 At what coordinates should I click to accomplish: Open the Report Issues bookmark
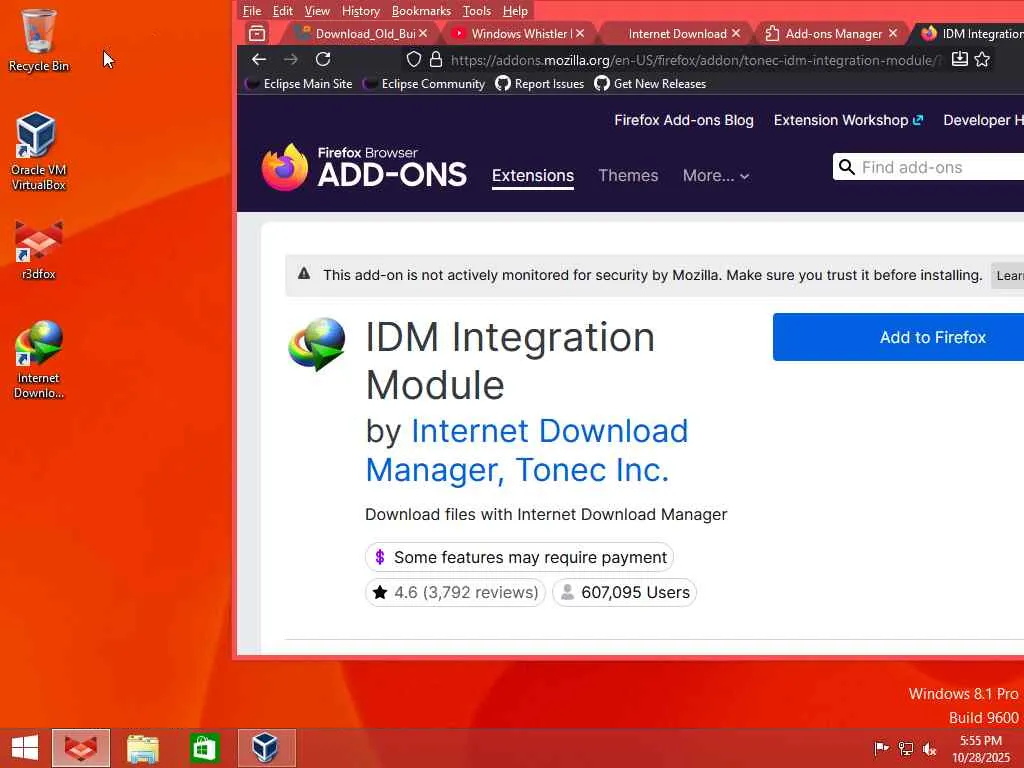point(539,84)
